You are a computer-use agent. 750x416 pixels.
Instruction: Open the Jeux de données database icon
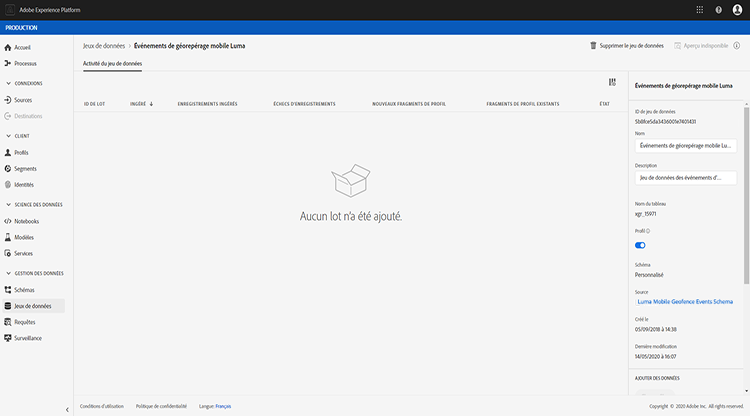pos(8,306)
